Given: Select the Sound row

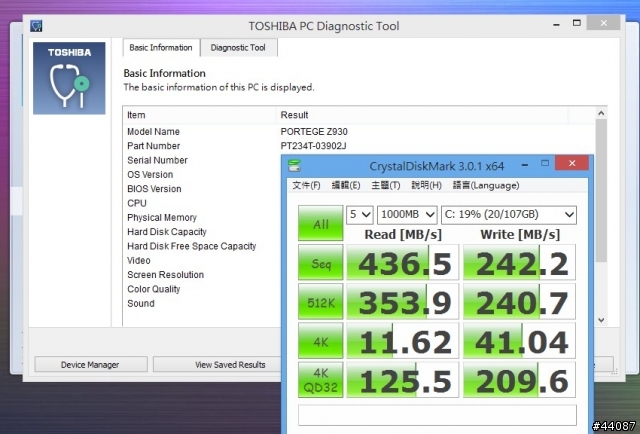Looking at the screenshot, I should pyautogui.click(x=202, y=303).
